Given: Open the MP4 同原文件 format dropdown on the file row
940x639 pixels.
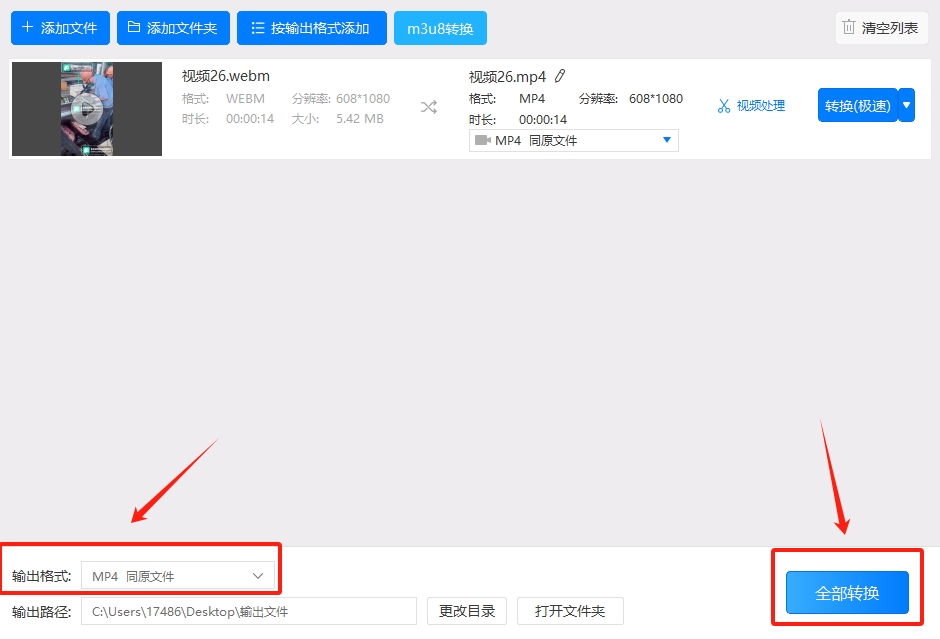Looking at the screenshot, I should tap(573, 139).
